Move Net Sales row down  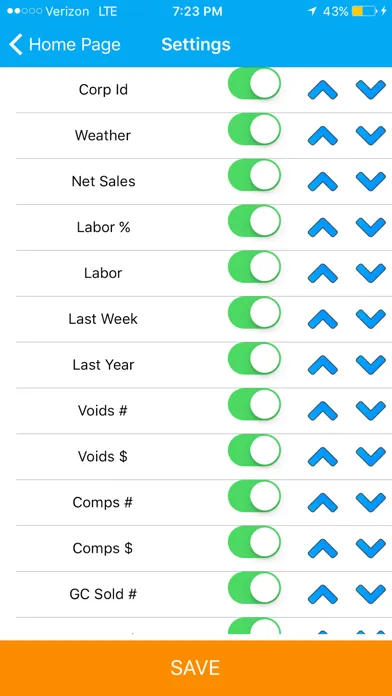tap(371, 182)
